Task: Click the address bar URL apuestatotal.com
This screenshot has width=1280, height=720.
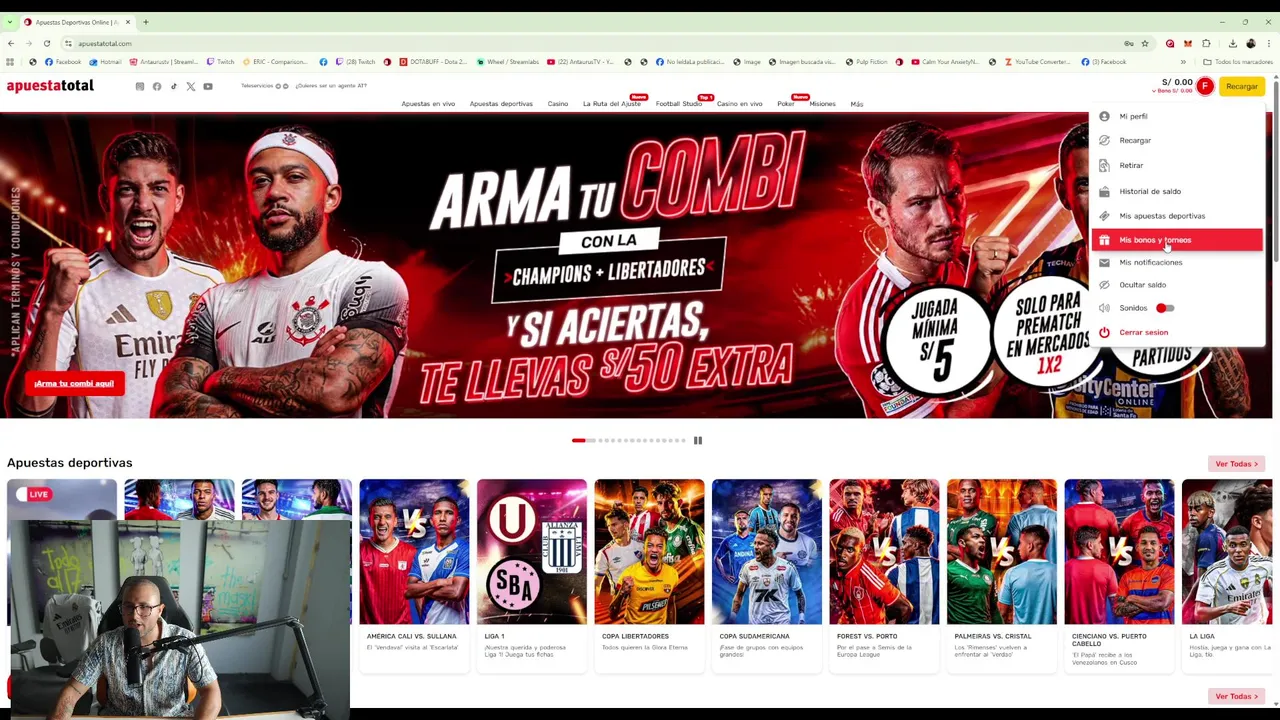Action: [105, 43]
